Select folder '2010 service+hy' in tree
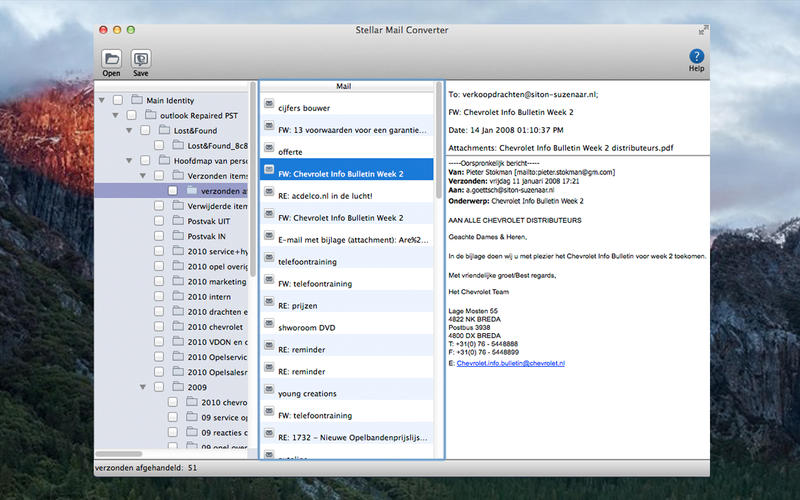This screenshot has height=500, width=800. [x=217, y=251]
